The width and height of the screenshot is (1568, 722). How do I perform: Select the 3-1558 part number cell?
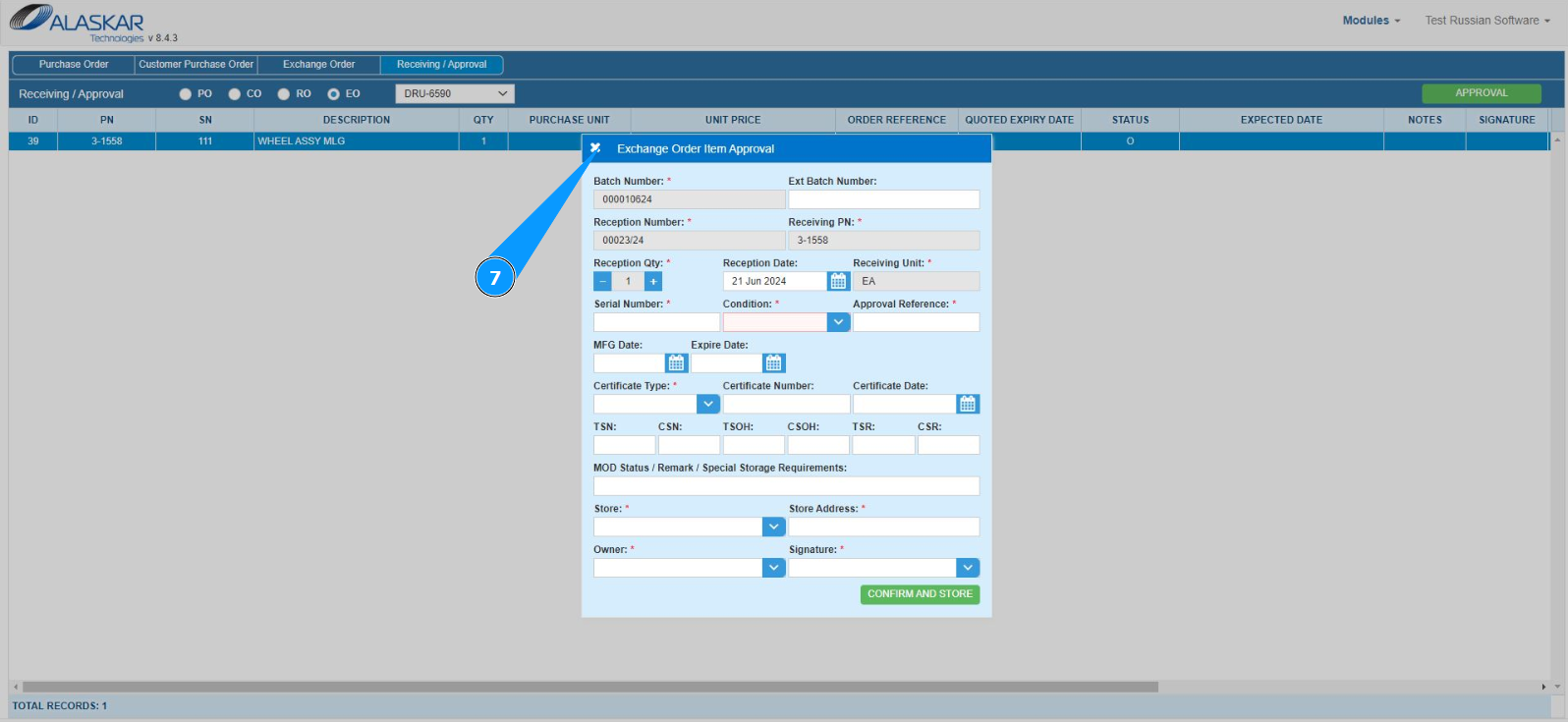(x=107, y=141)
